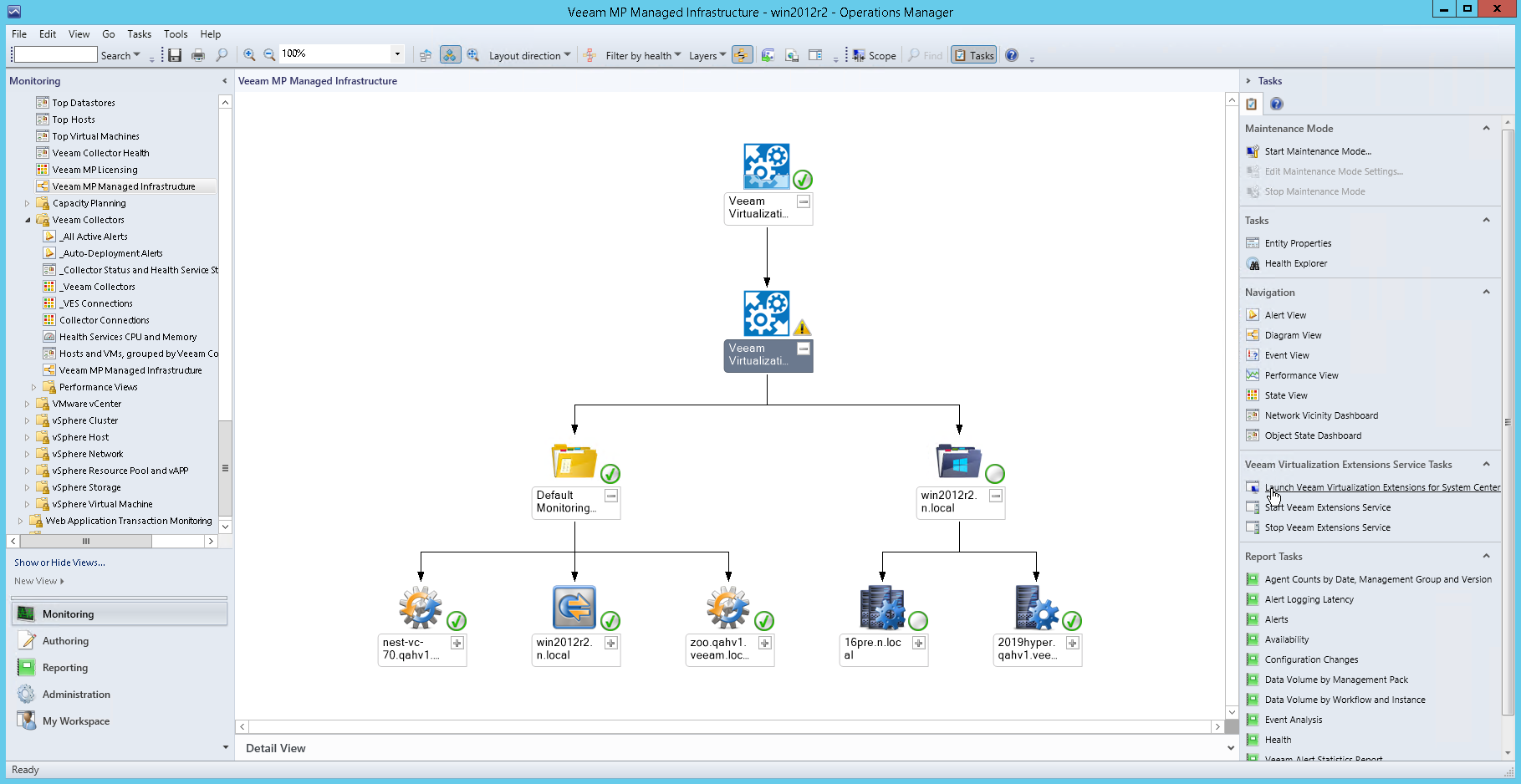Select the win2012r2.n.local Windows computer icon

[x=959, y=461]
